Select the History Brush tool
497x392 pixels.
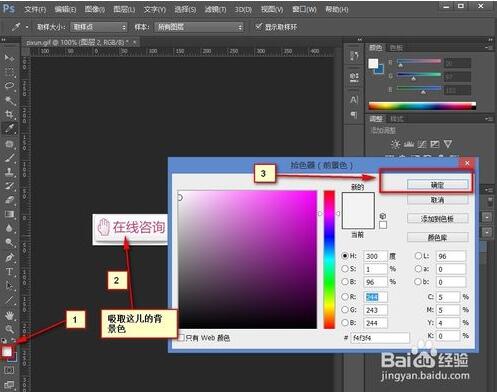(9, 186)
